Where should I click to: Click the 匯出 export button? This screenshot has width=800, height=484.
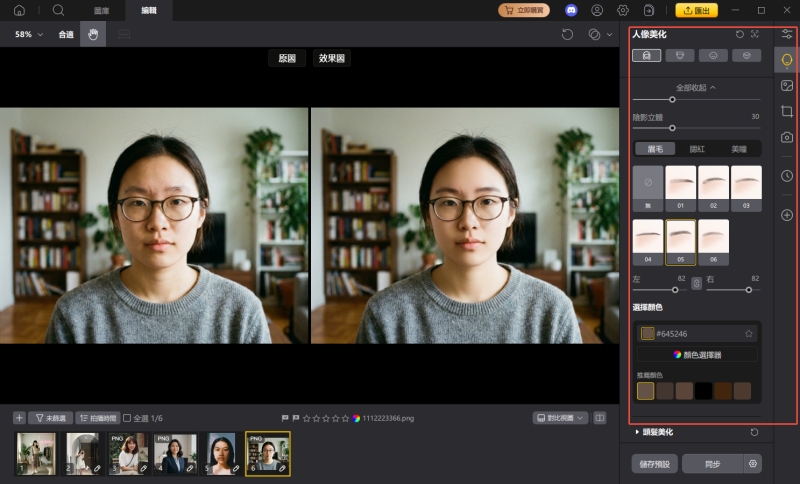pyautogui.click(x=697, y=10)
